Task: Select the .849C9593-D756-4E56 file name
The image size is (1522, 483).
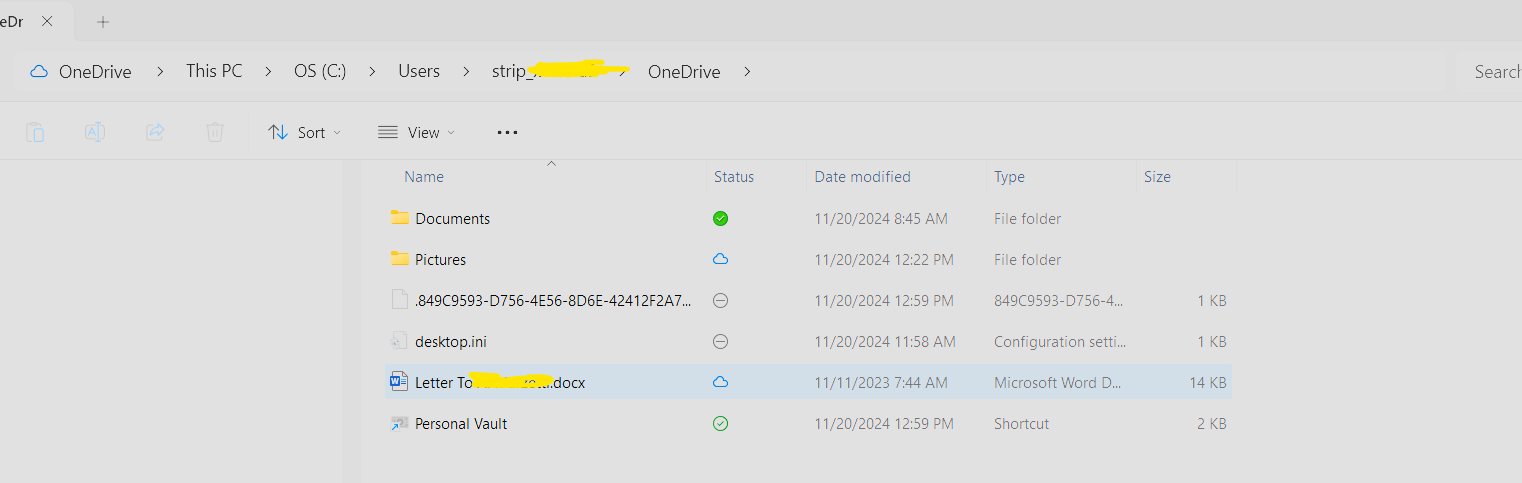Action: click(x=553, y=300)
